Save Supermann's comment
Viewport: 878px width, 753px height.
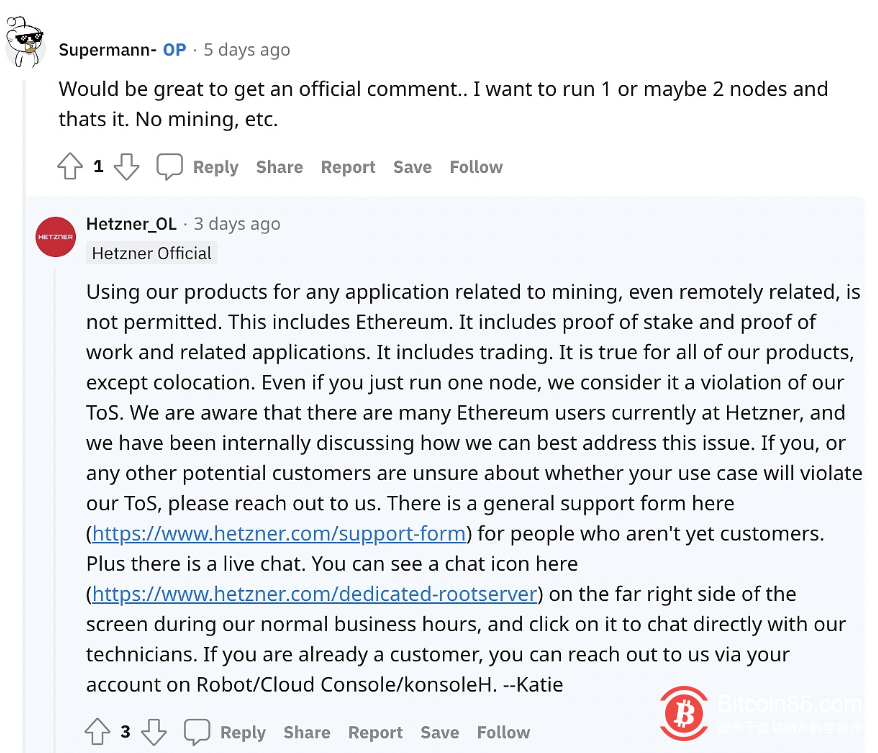click(412, 167)
